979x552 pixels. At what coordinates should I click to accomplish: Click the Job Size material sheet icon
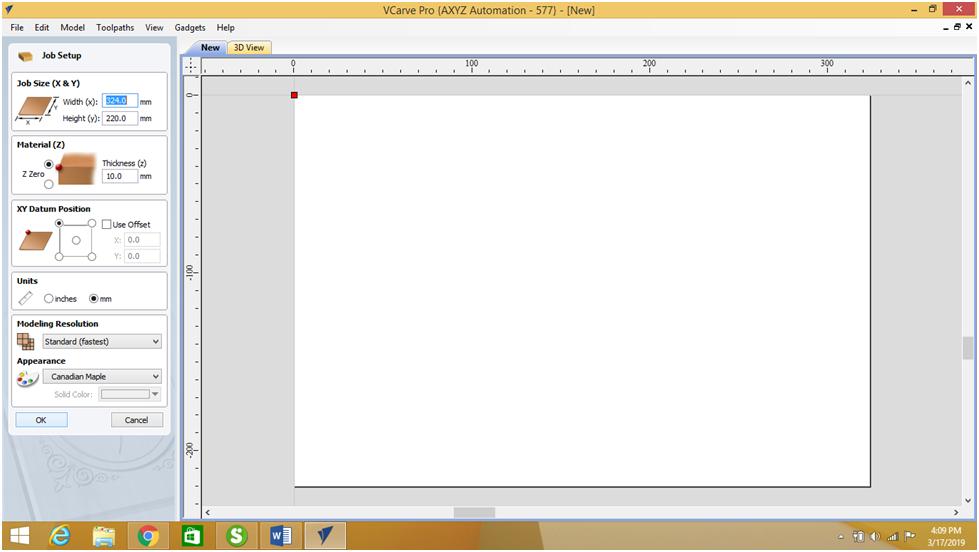(36, 108)
